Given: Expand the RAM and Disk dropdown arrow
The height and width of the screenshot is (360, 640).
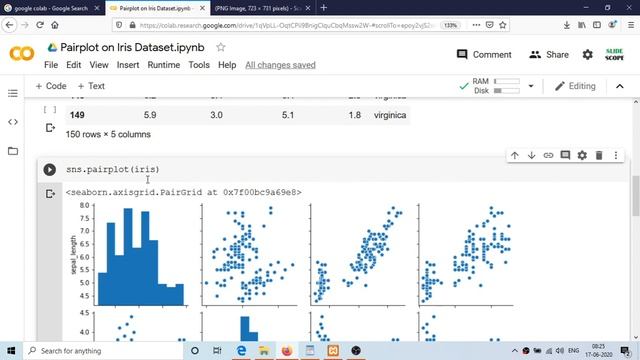Looking at the screenshot, I should point(531,86).
